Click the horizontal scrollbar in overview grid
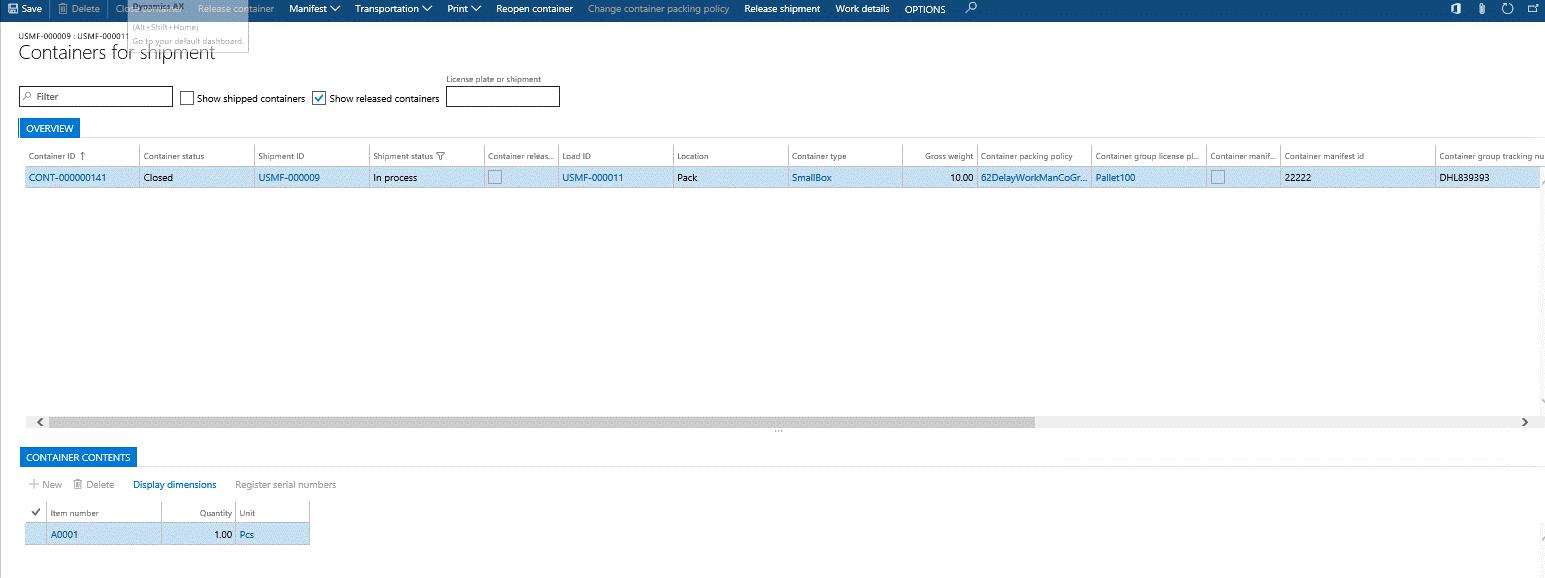 (x=540, y=422)
